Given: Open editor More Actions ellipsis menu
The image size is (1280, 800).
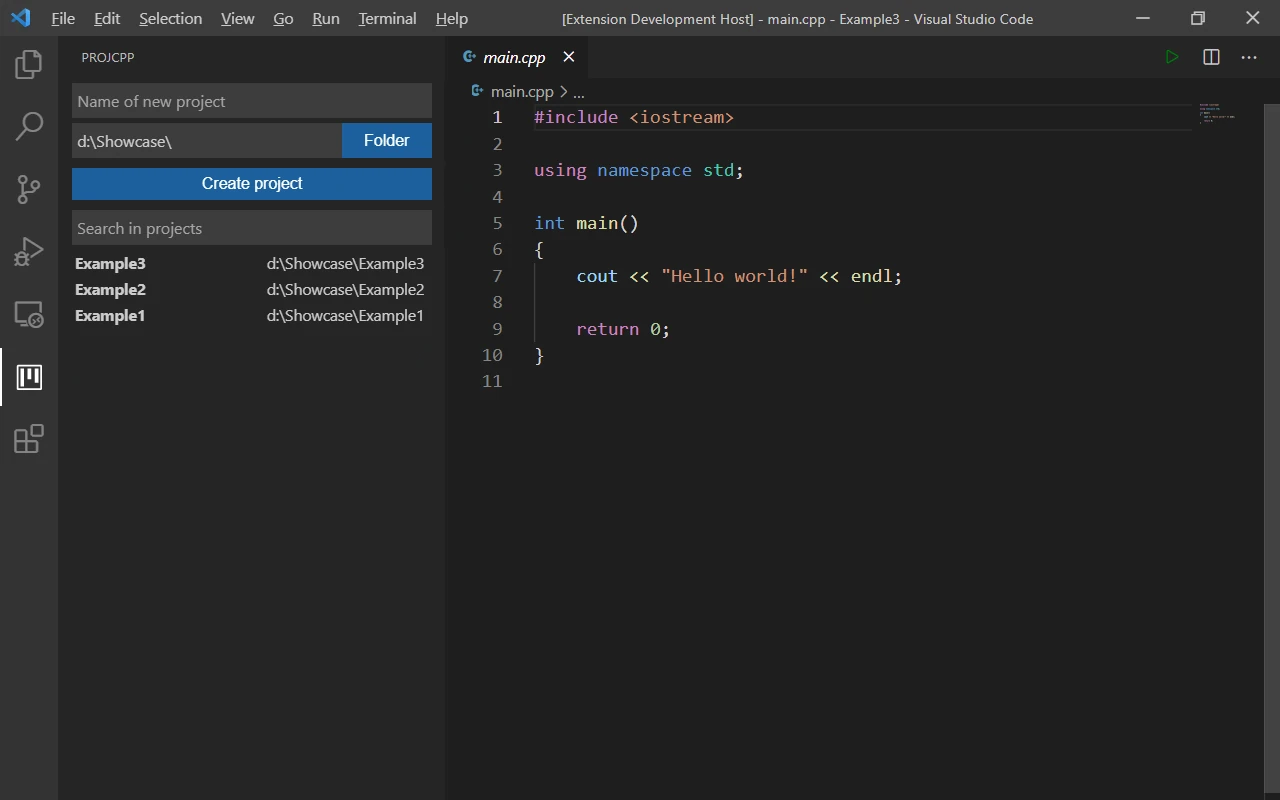Looking at the screenshot, I should [1249, 57].
